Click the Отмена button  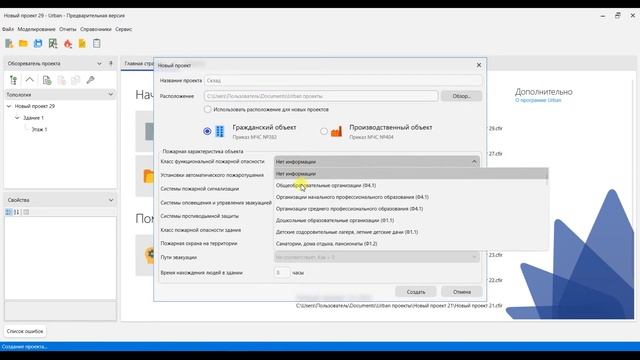(x=462, y=292)
